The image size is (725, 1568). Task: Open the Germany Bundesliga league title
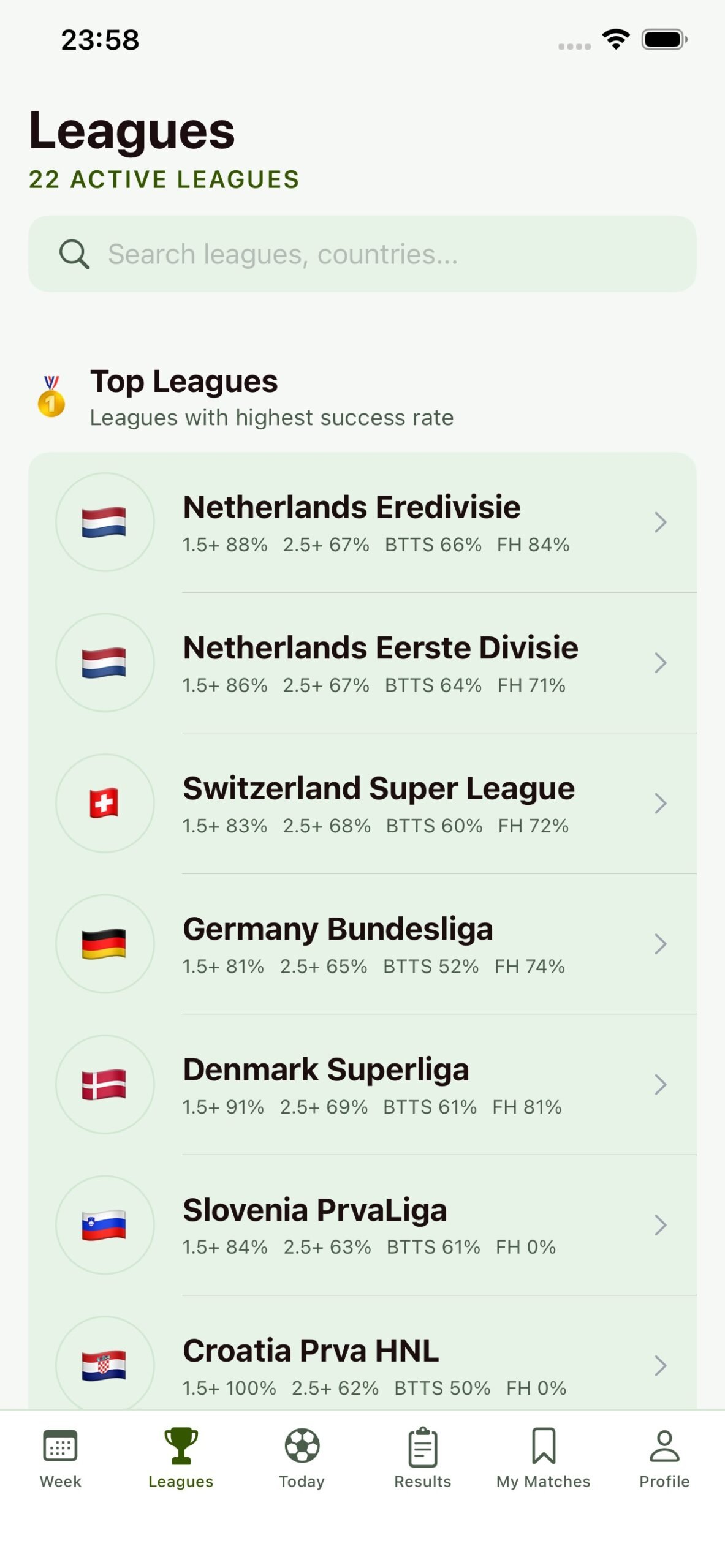tap(338, 929)
